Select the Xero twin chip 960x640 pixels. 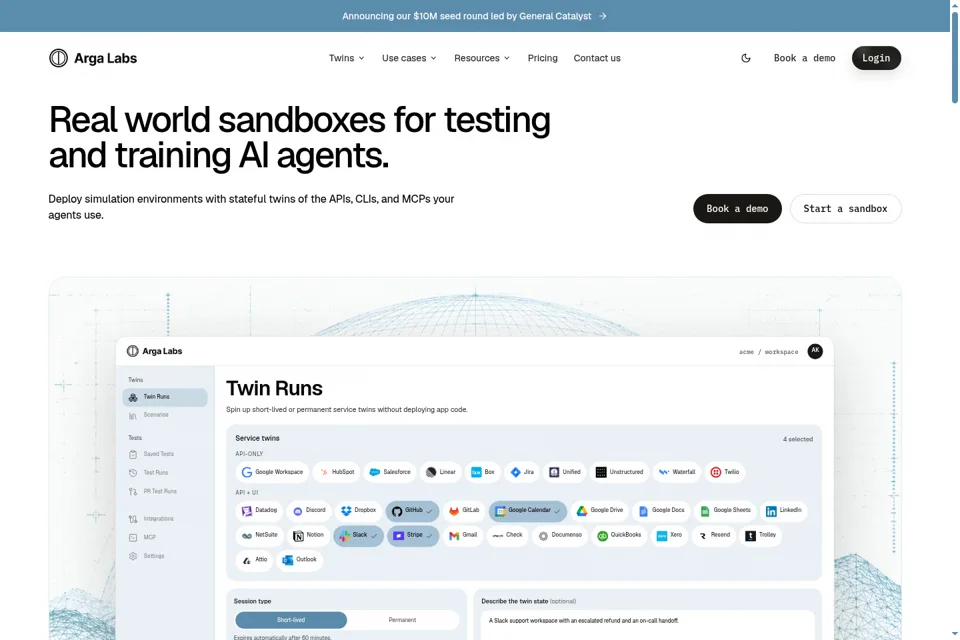(x=669, y=536)
